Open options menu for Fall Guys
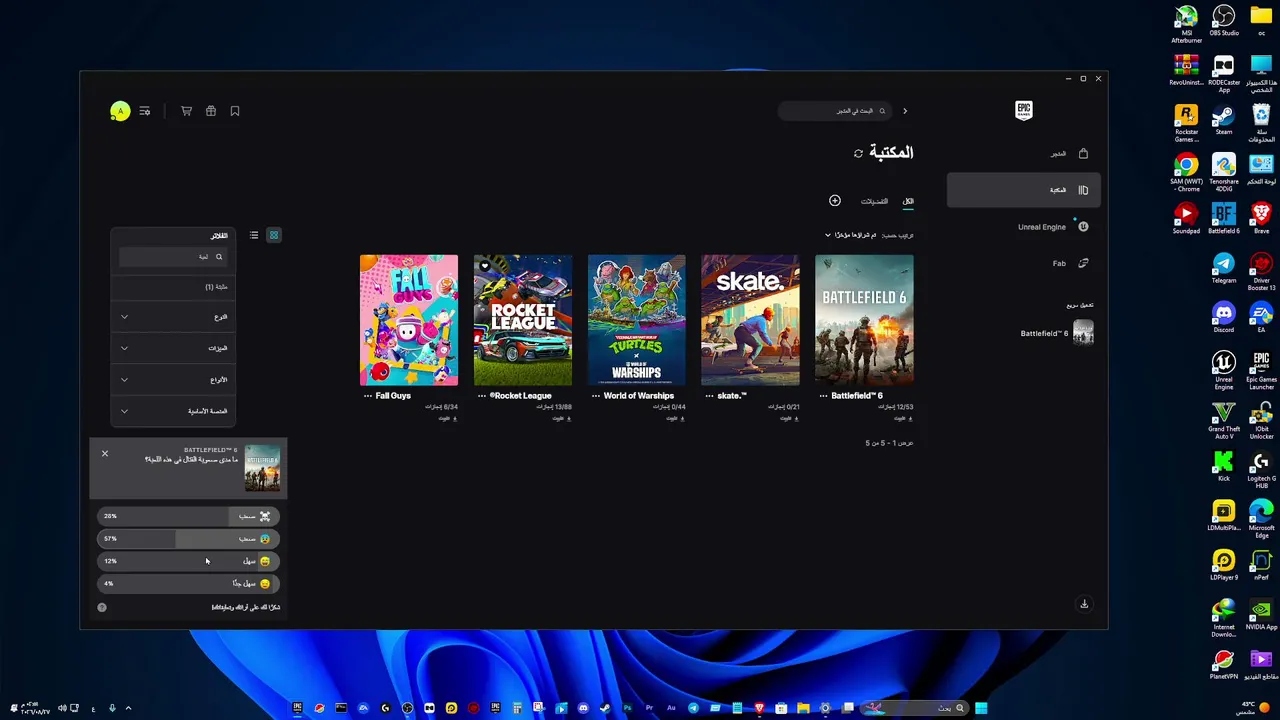1280x720 pixels. 368,396
